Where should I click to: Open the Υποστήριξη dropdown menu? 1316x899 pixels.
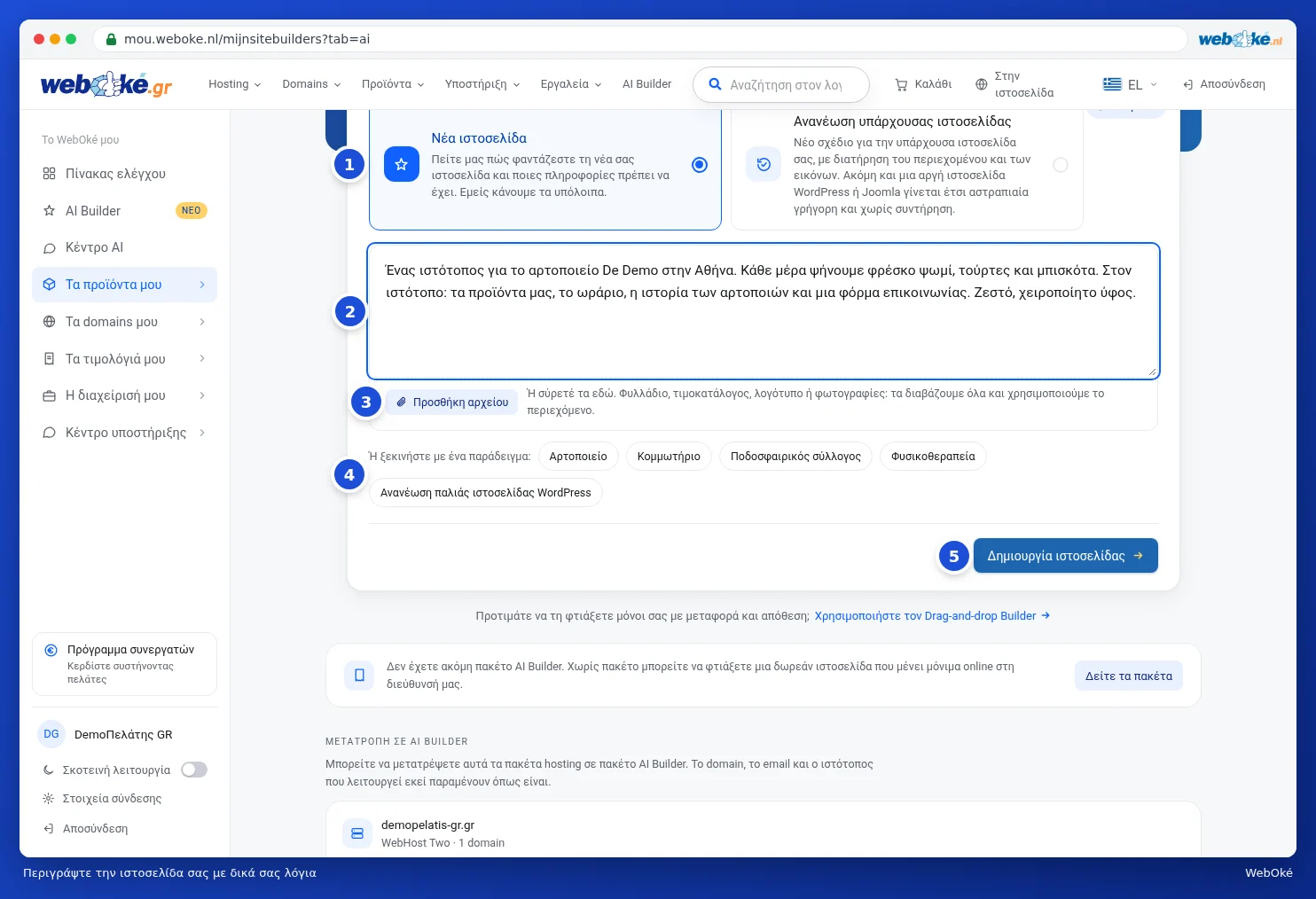point(482,84)
